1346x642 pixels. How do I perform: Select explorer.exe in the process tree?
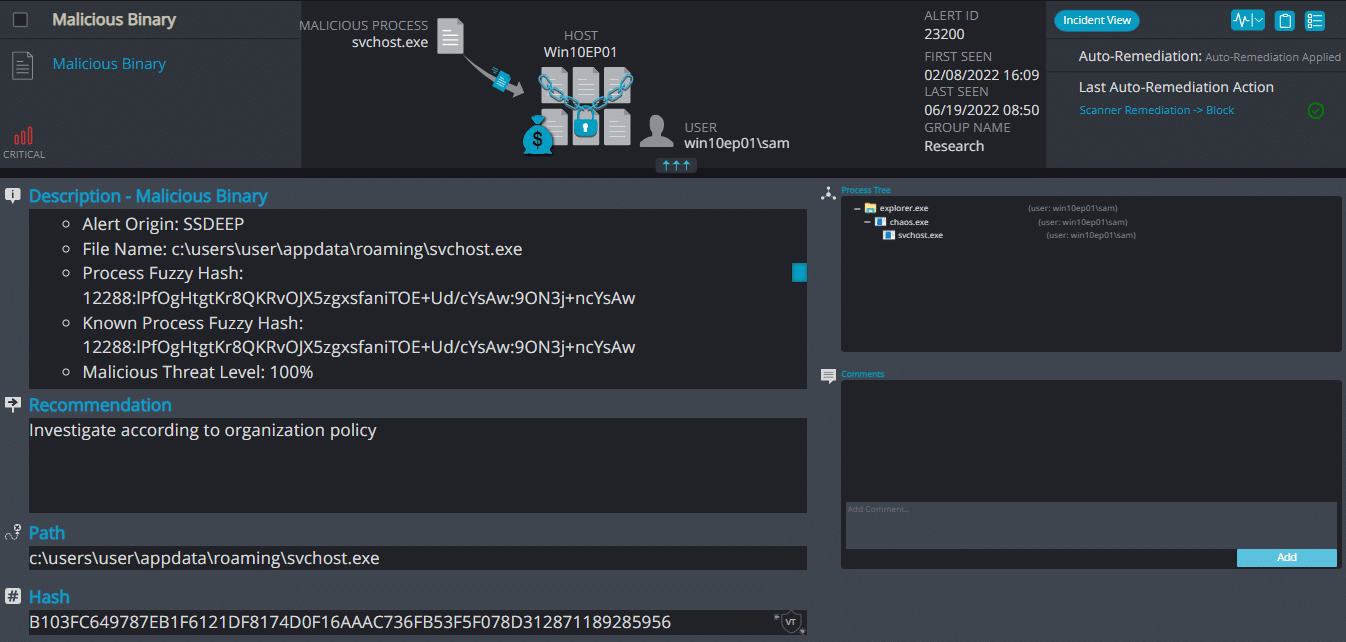904,208
